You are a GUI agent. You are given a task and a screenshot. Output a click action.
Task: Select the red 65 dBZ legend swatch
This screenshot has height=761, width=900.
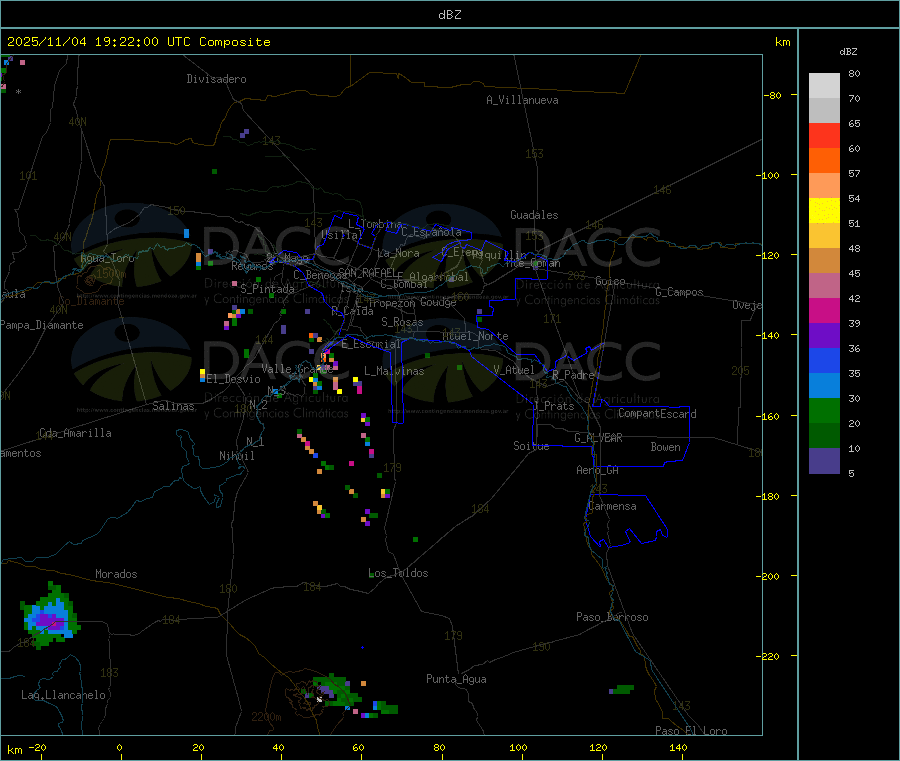coord(824,135)
